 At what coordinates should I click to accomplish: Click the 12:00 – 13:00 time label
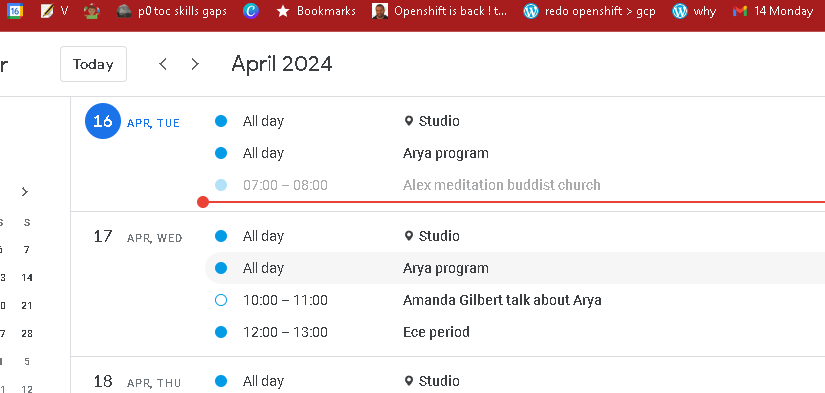[x=285, y=332]
